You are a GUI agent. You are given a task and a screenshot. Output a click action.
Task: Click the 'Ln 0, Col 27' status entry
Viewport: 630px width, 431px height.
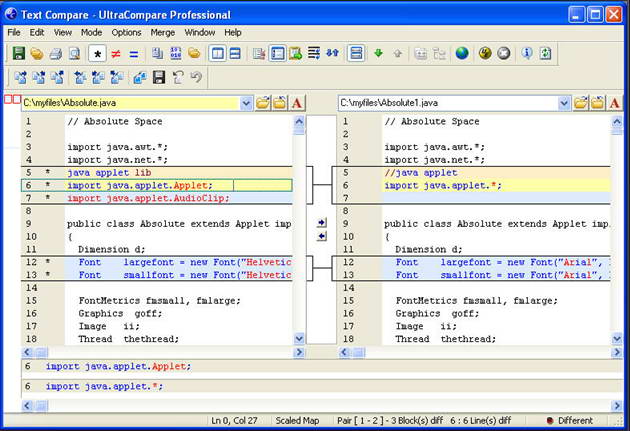[234, 421]
